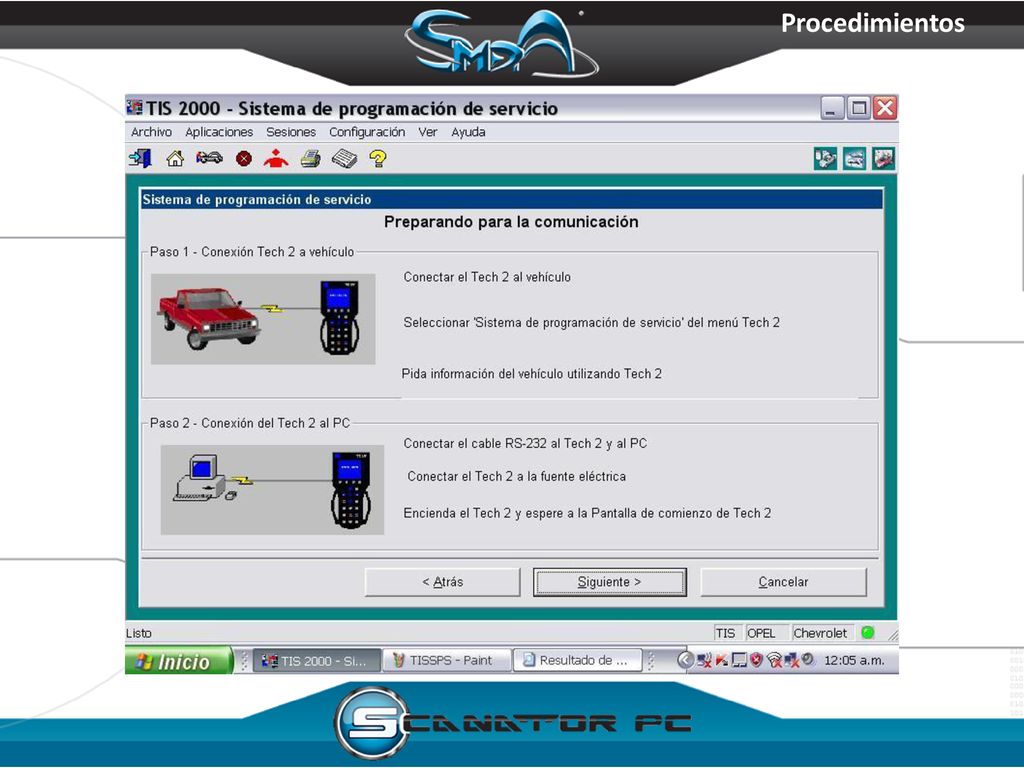Click 'Preparando para la comunicación' heading

[x=511, y=222]
